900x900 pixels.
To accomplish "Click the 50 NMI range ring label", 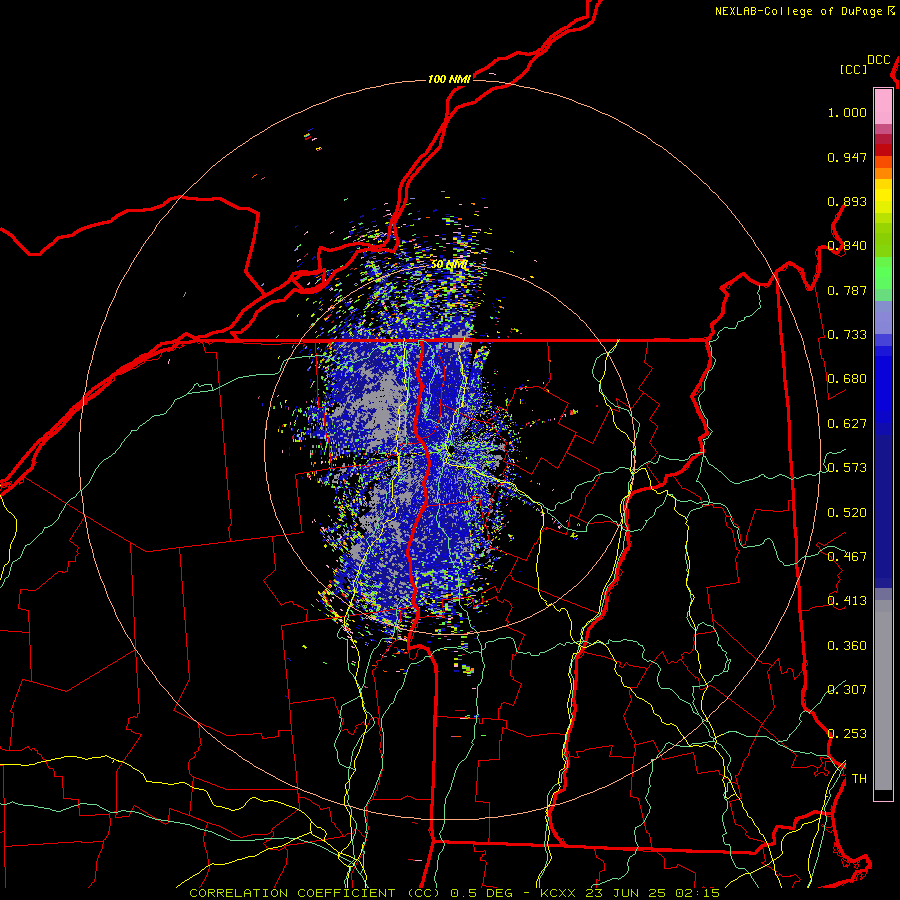I will pos(449,265).
